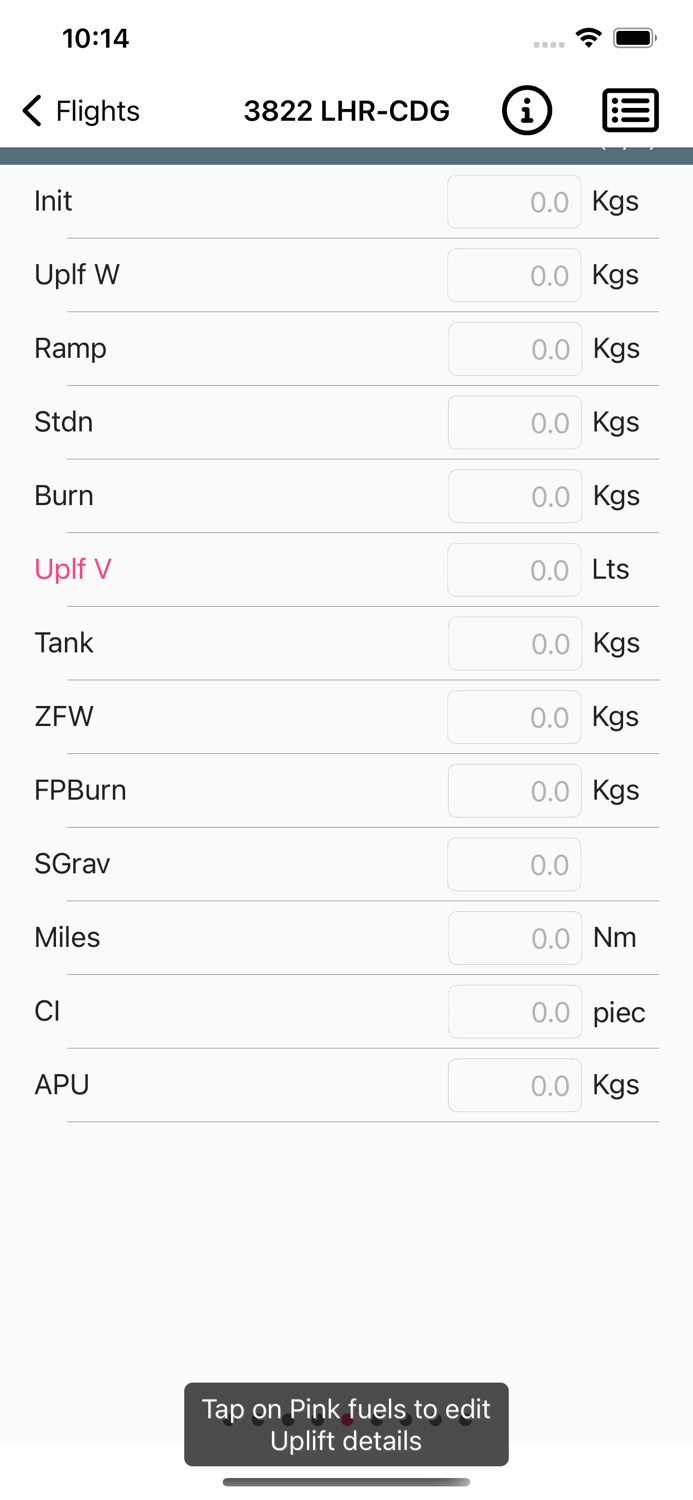Dismiss the Pink fuels tooltip message

click(x=346, y=1425)
